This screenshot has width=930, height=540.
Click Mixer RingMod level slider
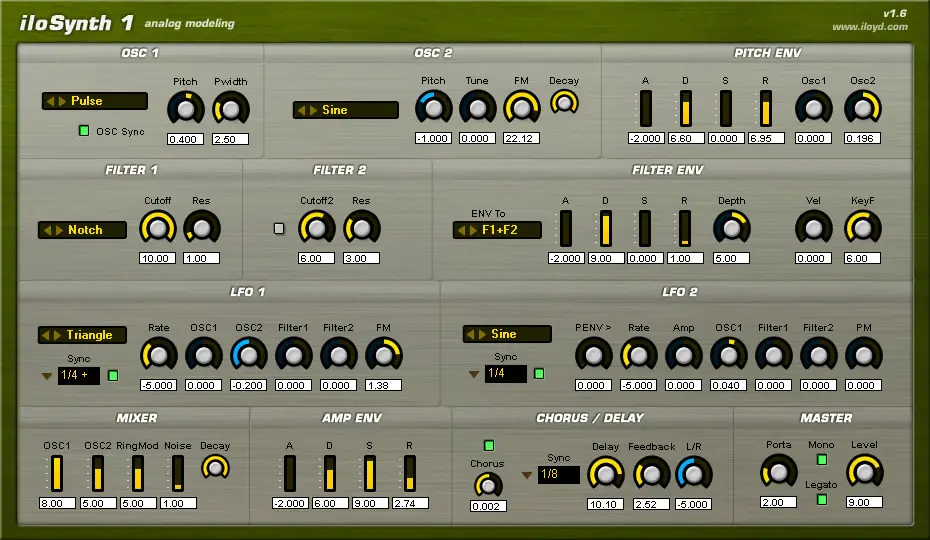tap(138, 474)
